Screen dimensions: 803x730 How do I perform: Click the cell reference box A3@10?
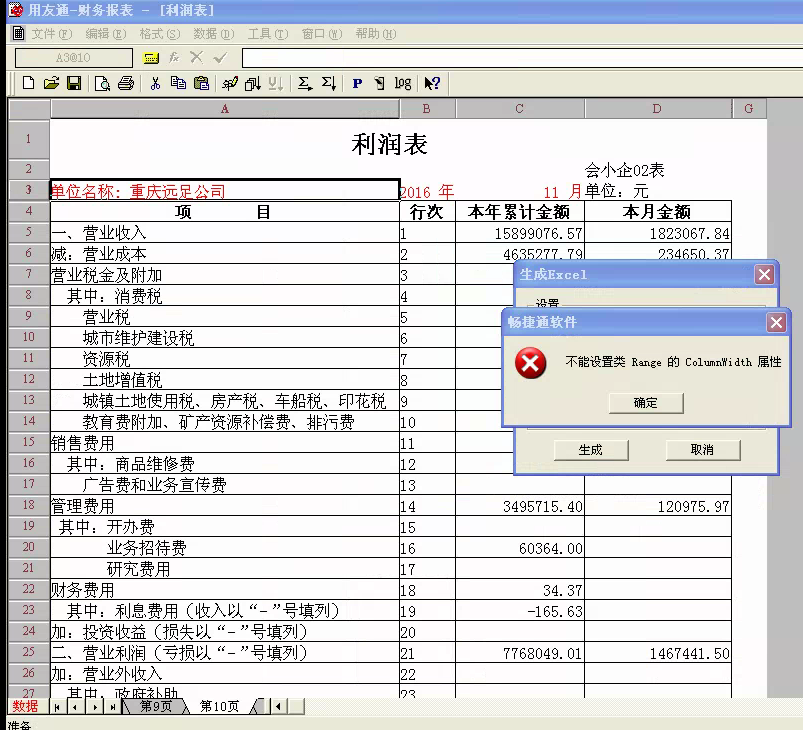tap(74, 58)
